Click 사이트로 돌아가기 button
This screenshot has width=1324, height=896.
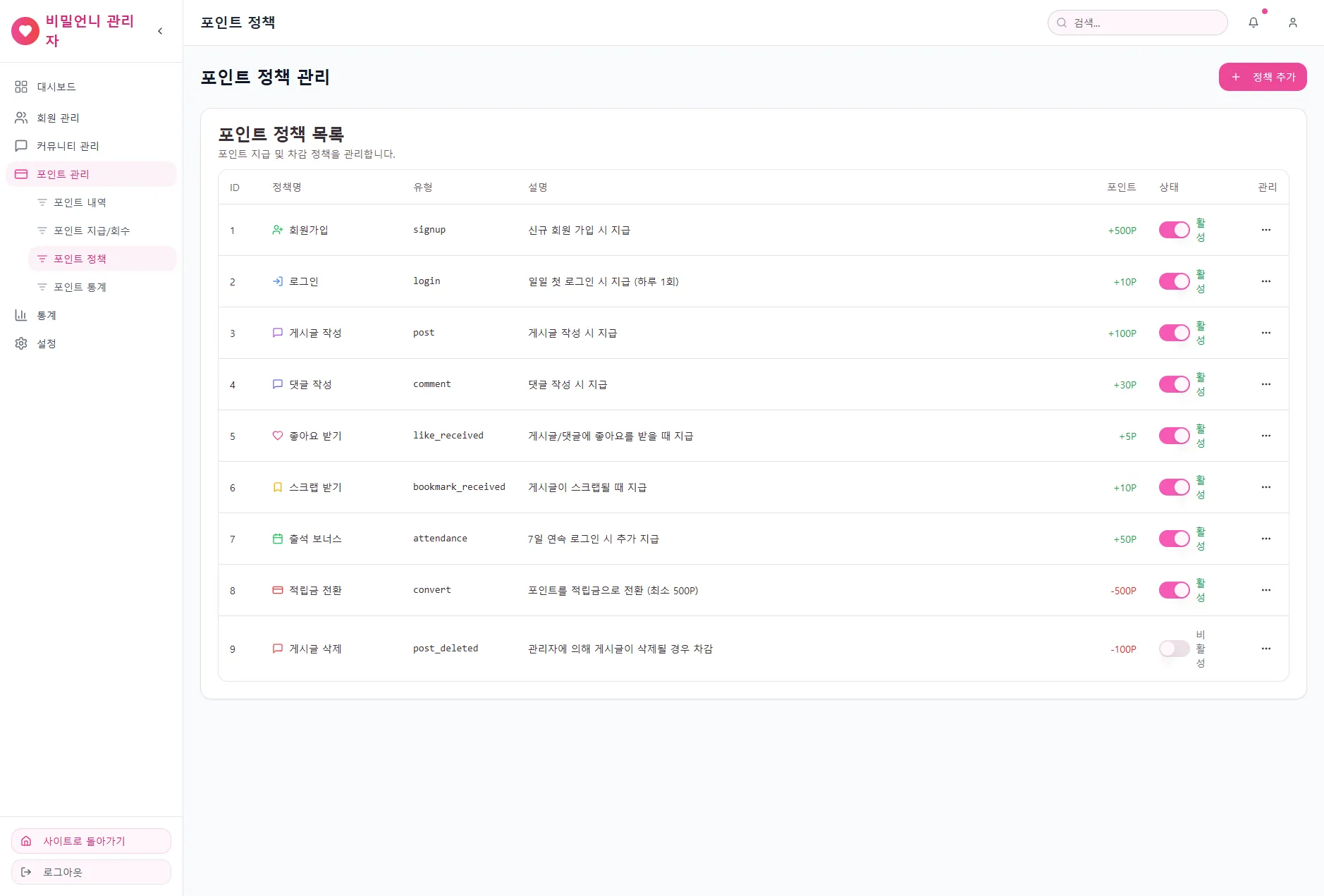pyautogui.click(x=91, y=841)
